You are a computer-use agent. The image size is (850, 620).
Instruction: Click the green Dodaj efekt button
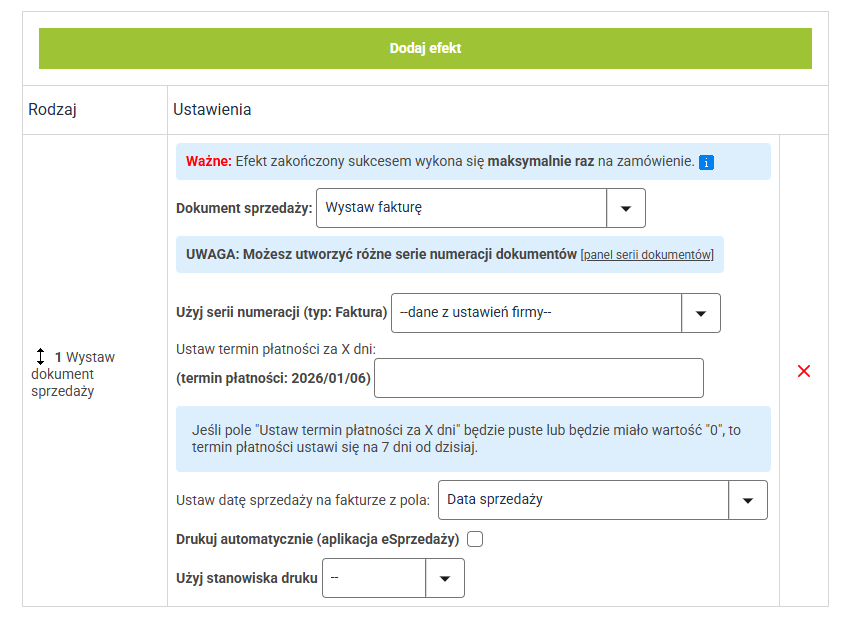pyautogui.click(x=425, y=48)
